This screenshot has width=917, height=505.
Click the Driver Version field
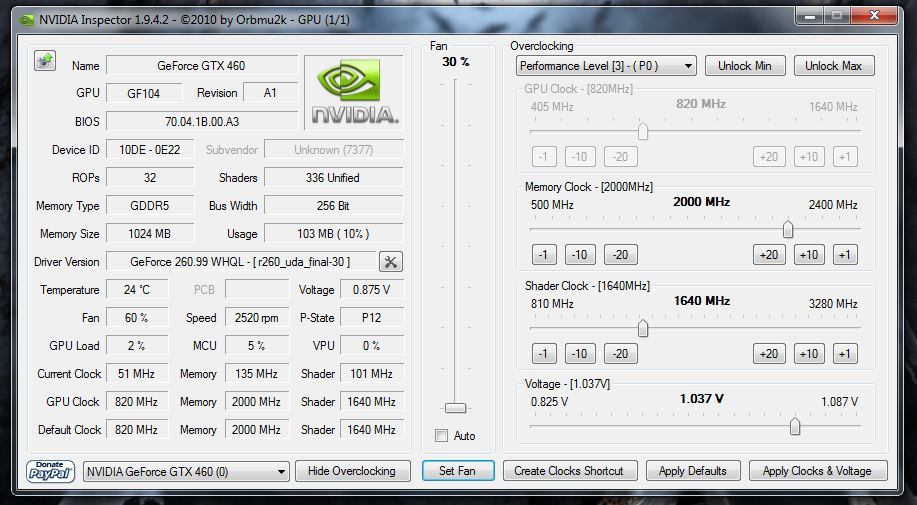[x=240, y=262]
